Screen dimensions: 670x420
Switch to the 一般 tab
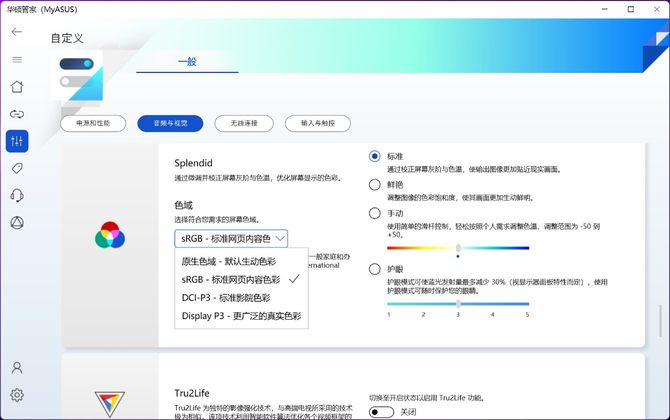(187, 62)
